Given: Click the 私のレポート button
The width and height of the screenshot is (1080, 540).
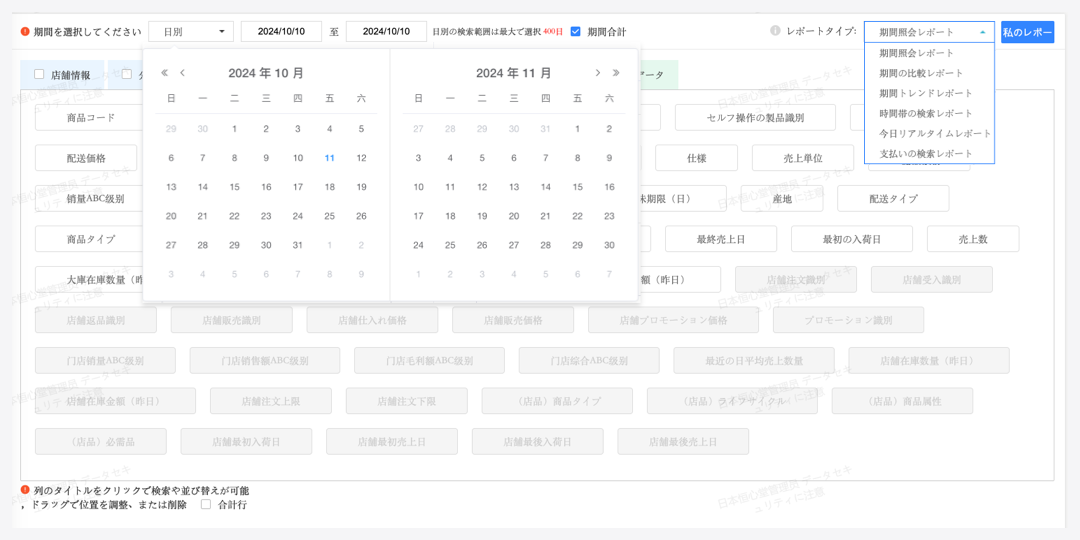Looking at the screenshot, I should click(x=1027, y=32).
